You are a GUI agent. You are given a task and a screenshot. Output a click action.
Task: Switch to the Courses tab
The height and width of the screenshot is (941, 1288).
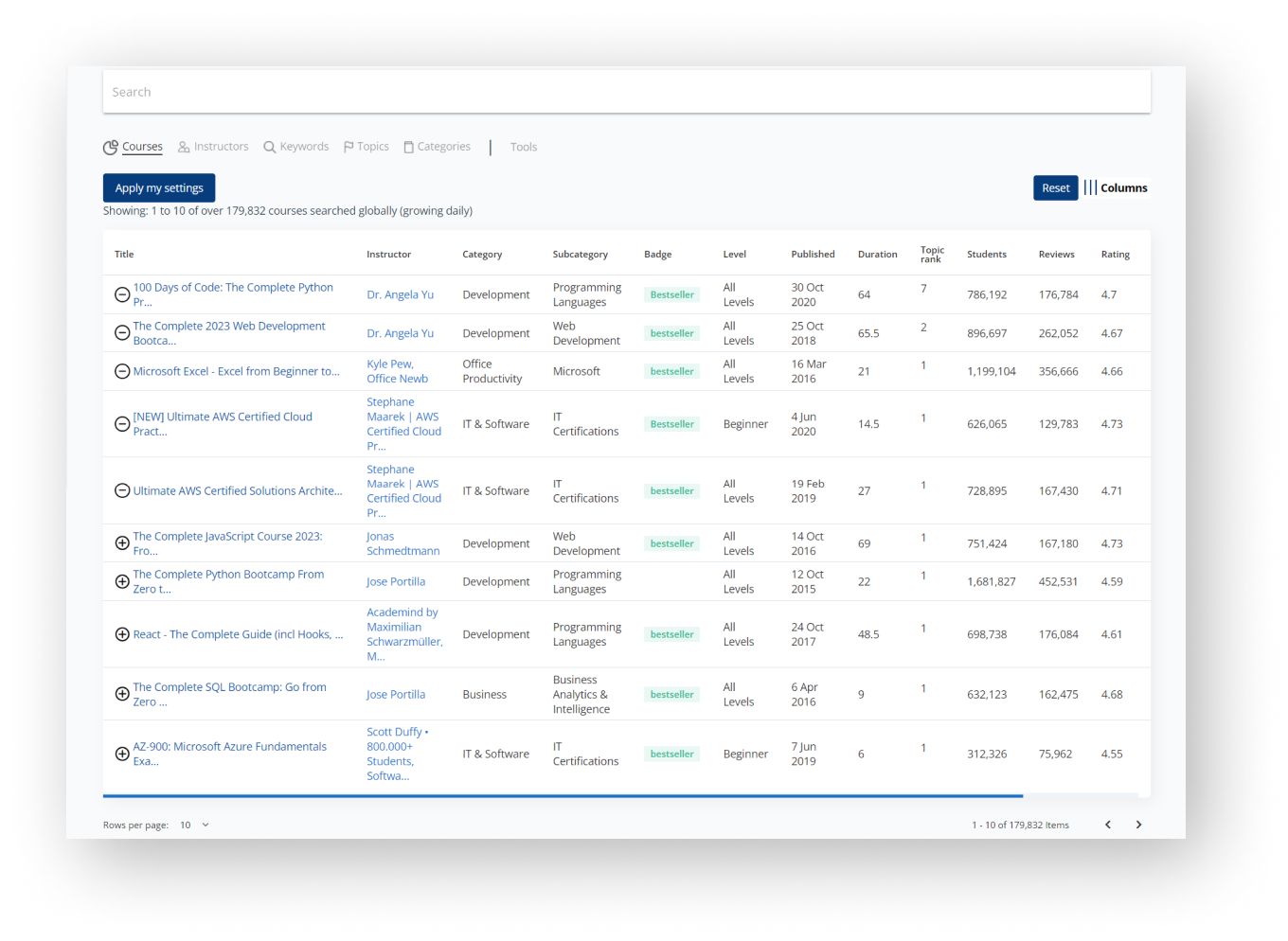(x=134, y=147)
